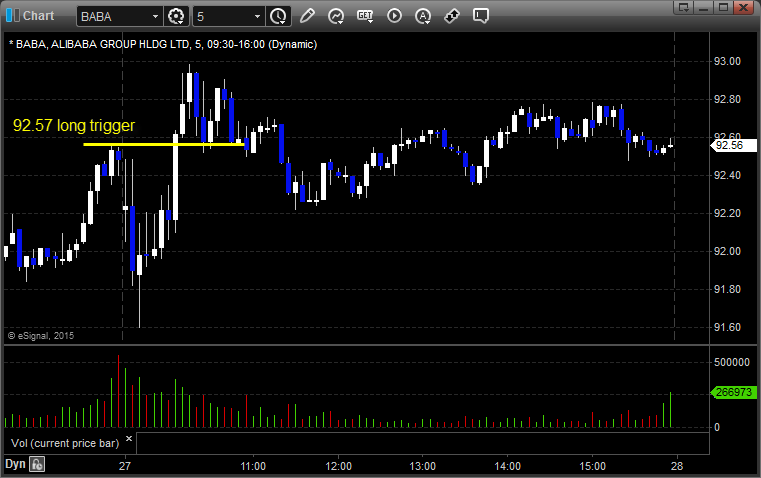
Task: Select the Vol (current price bar) tab
Action: (x=63, y=441)
